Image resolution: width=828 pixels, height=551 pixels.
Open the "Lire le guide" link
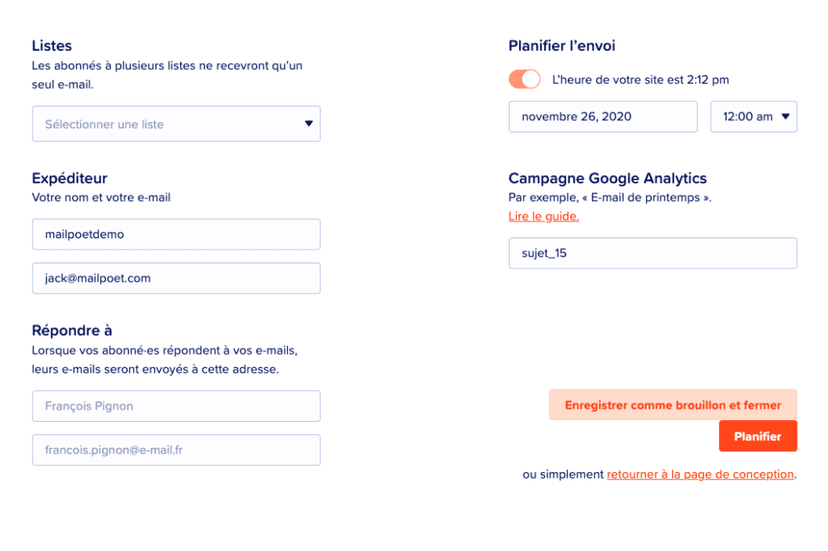(543, 216)
